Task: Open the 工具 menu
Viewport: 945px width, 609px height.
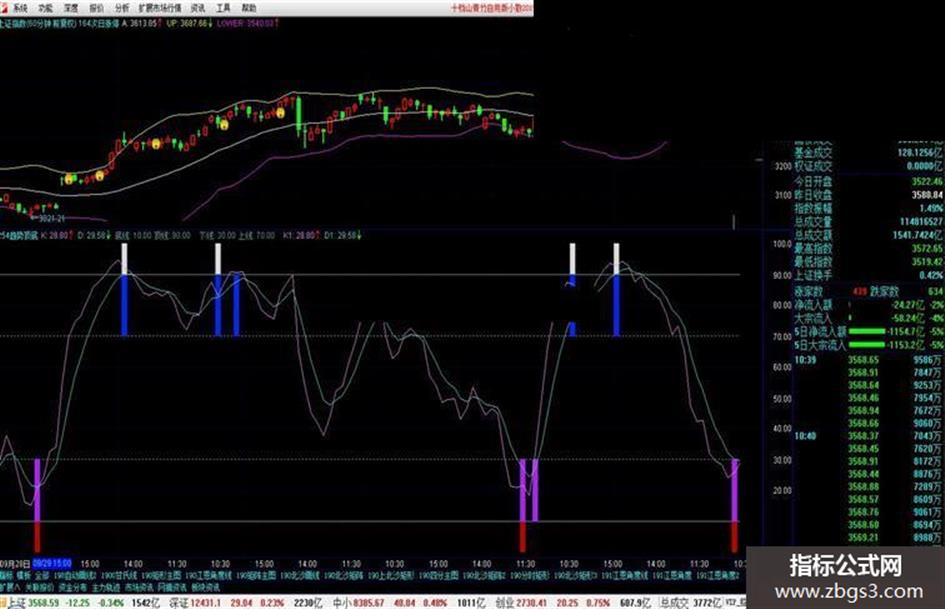Action: pos(223,8)
